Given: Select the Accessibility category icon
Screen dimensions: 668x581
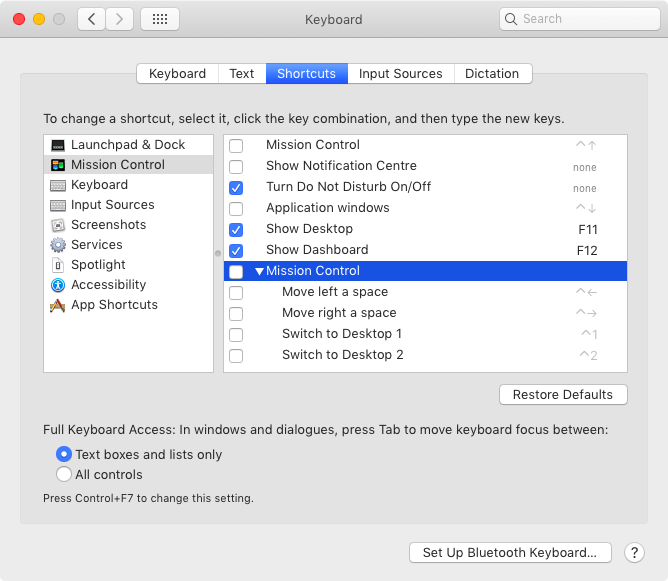Looking at the screenshot, I should point(58,285).
